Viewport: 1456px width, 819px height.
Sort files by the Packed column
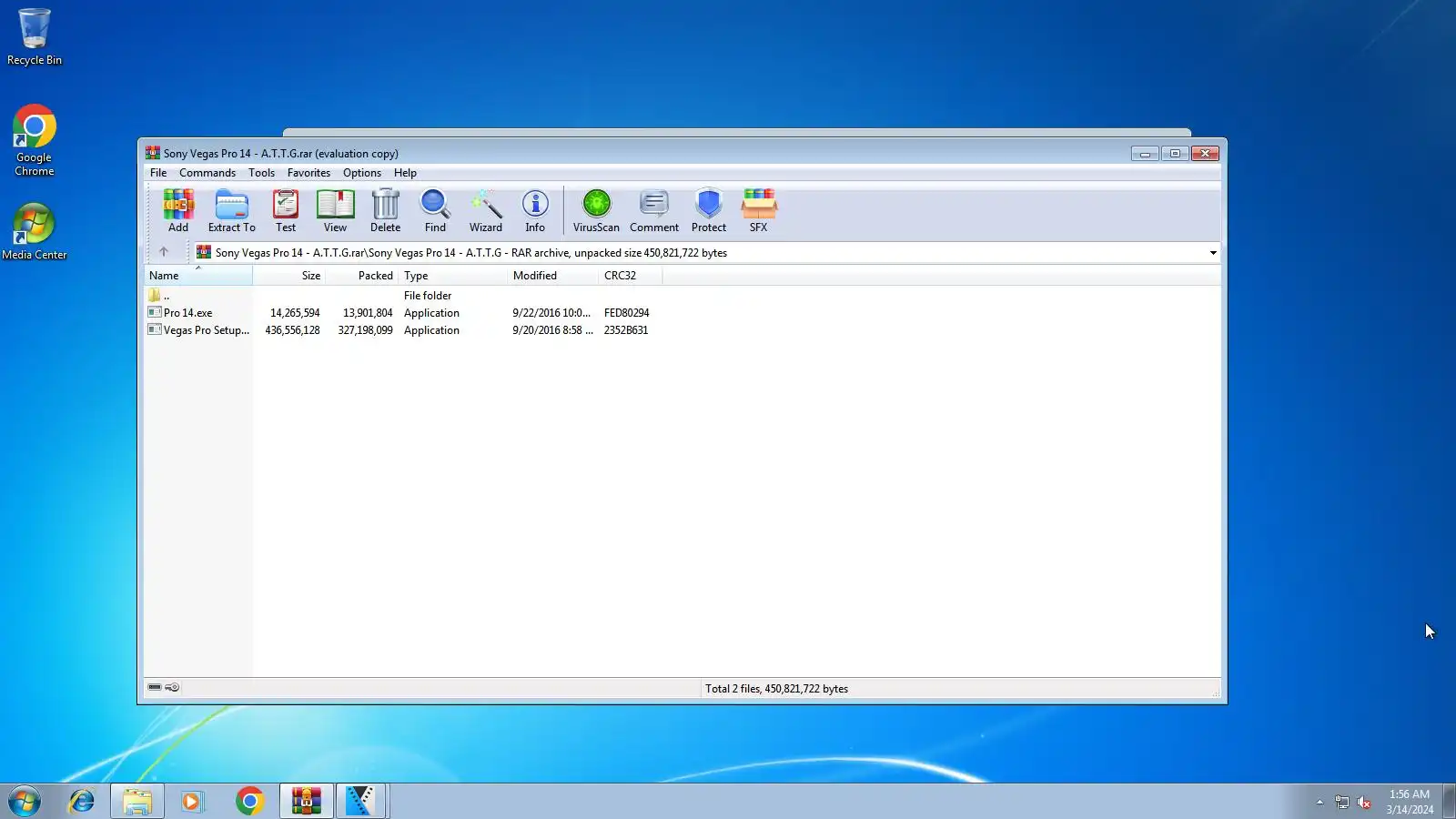361,276
